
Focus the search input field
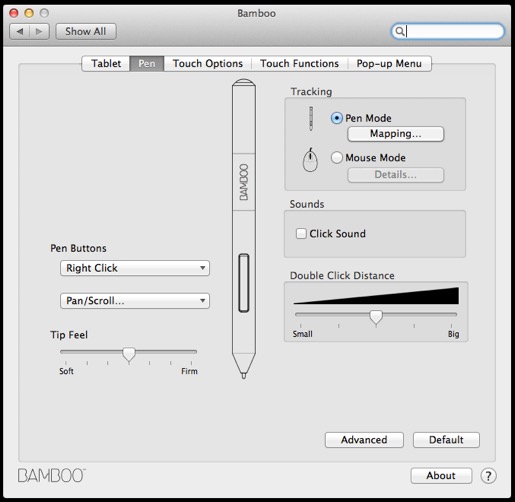click(x=447, y=31)
